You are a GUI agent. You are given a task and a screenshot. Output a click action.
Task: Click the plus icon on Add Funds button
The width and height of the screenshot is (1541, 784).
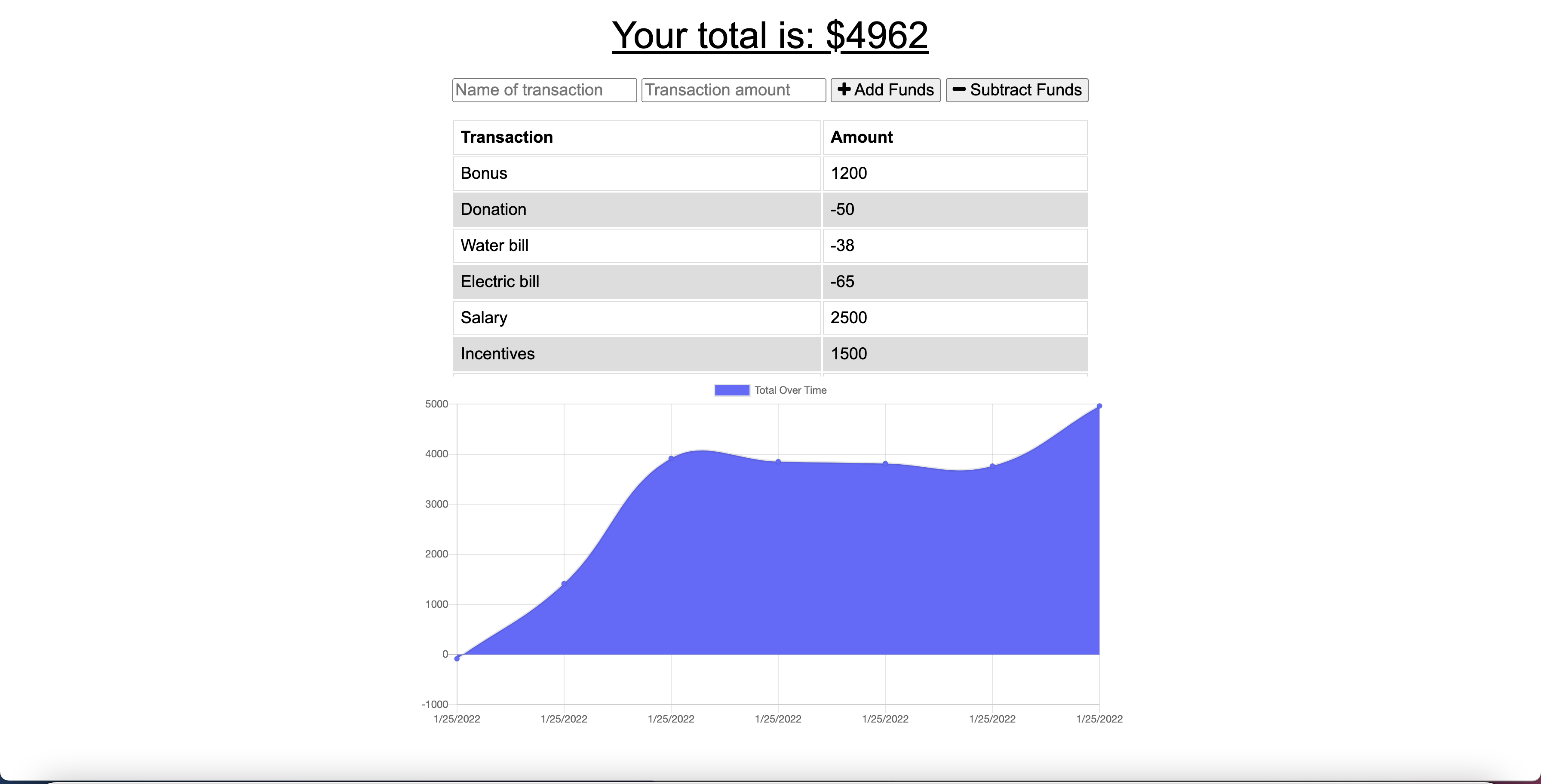point(844,90)
